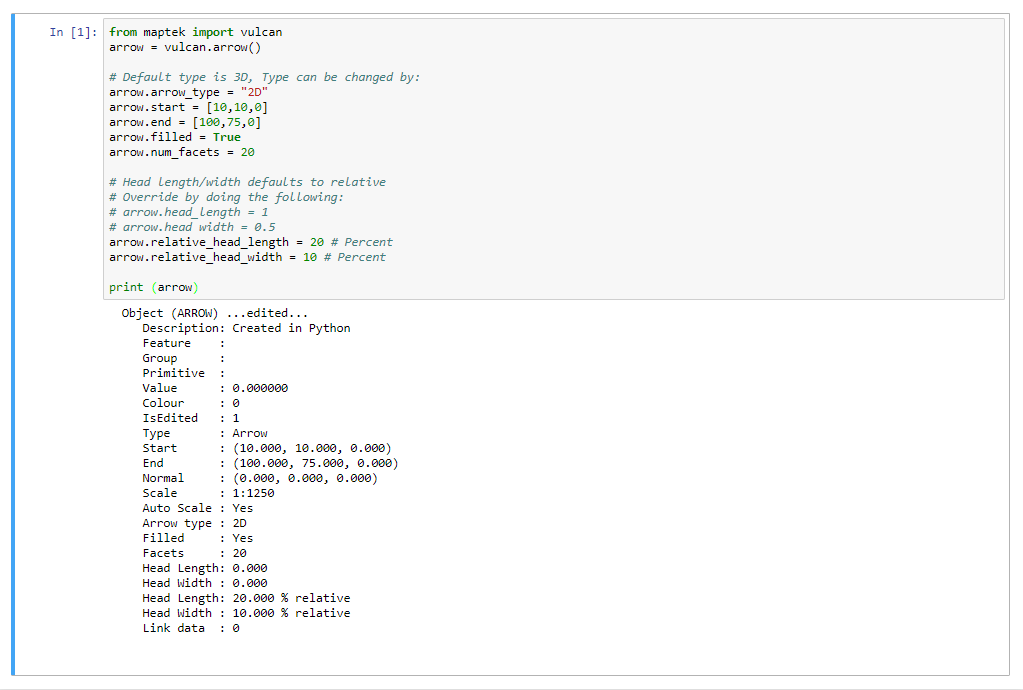Image resolution: width=1023 pixels, height=690 pixels.
Task: Click the 'Head Width : 0.000' output row
Action: click(x=205, y=583)
